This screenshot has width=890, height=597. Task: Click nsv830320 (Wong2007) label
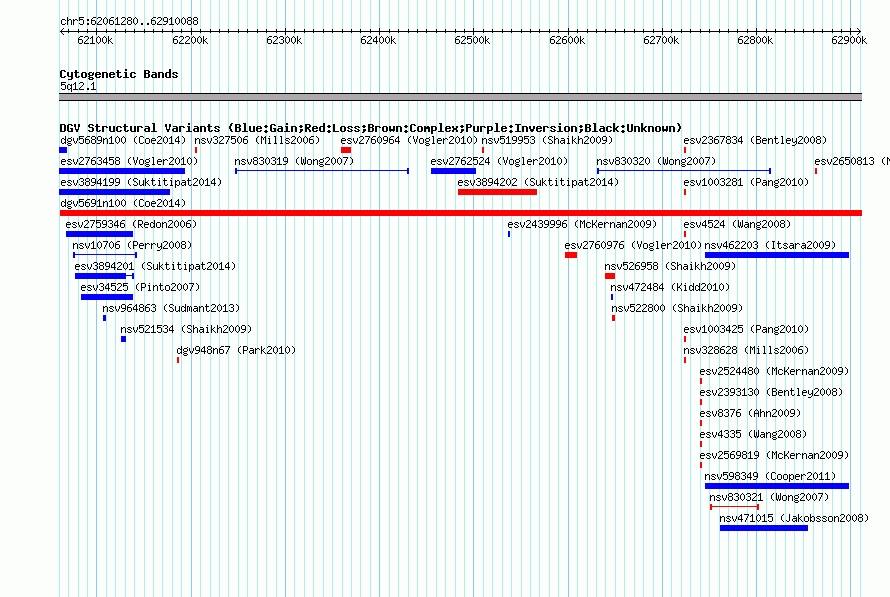(656, 161)
